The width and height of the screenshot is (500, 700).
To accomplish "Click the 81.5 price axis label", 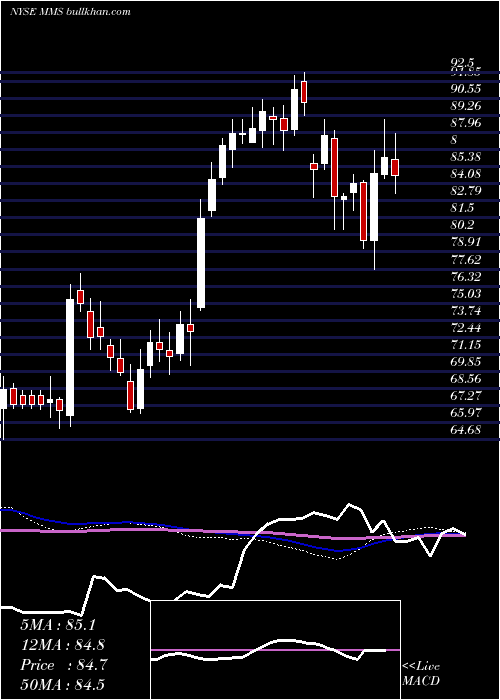I will (x=462, y=208).
